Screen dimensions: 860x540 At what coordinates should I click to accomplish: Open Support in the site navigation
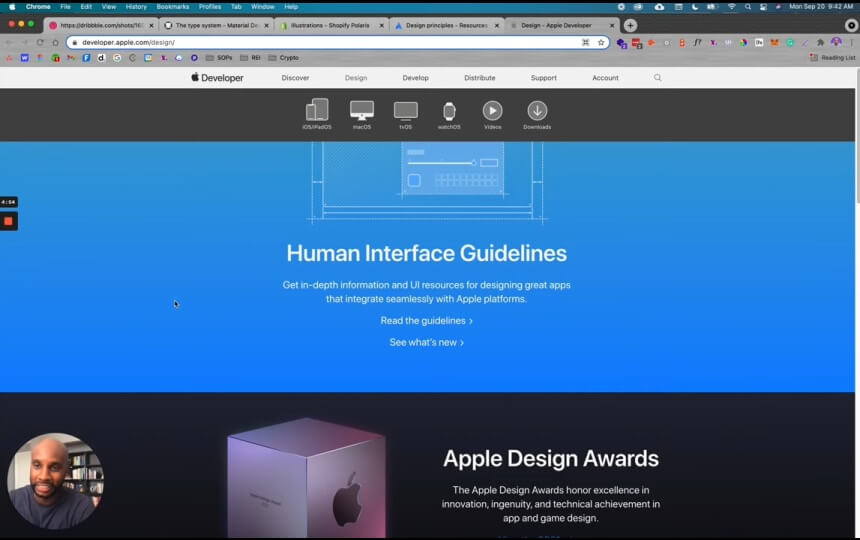pyautogui.click(x=544, y=78)
